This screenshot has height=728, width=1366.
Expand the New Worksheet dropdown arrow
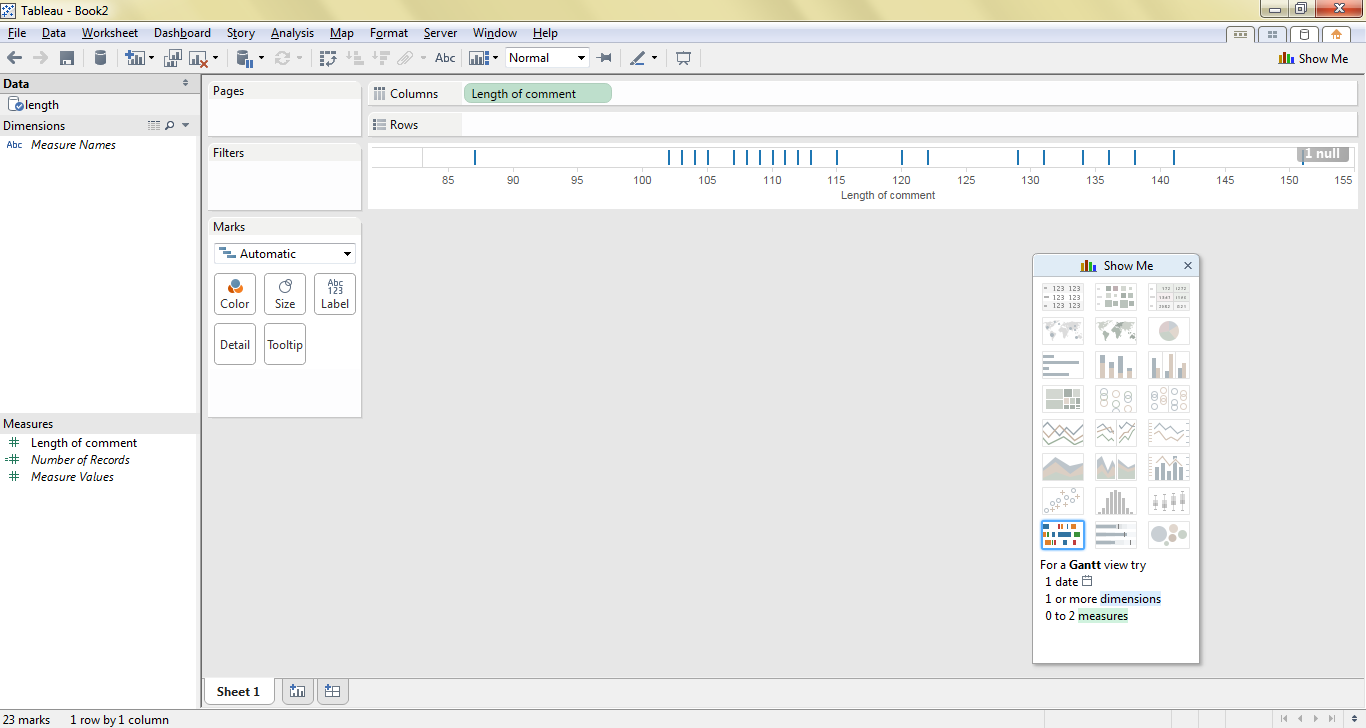click(152, 58)
